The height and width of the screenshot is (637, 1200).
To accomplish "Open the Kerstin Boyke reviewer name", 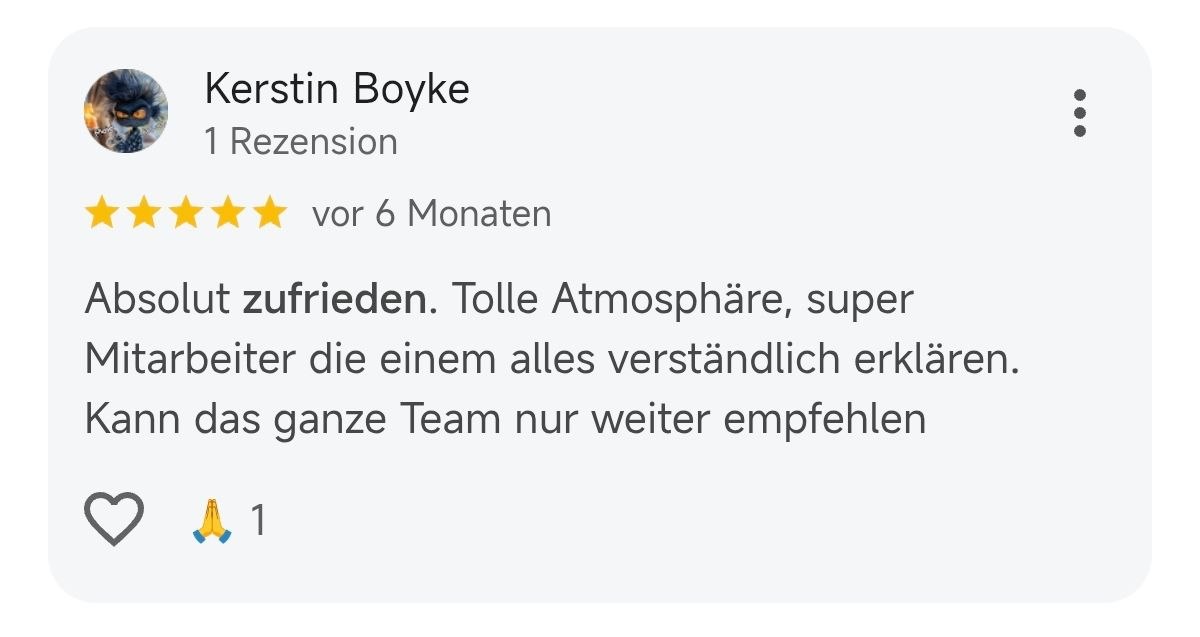I will click(337, 90).
